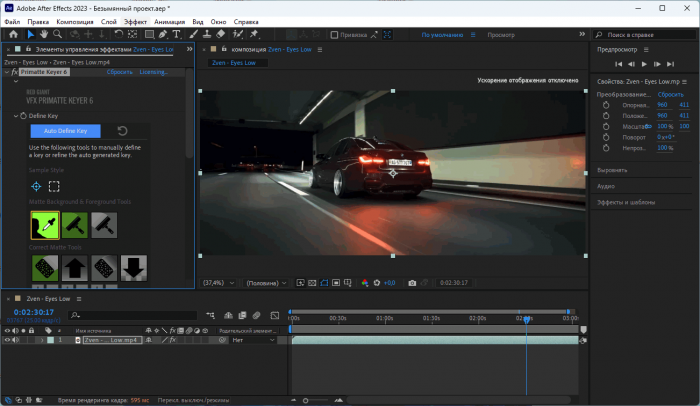Take a snapshot with the camera icon

pos(412,283)
